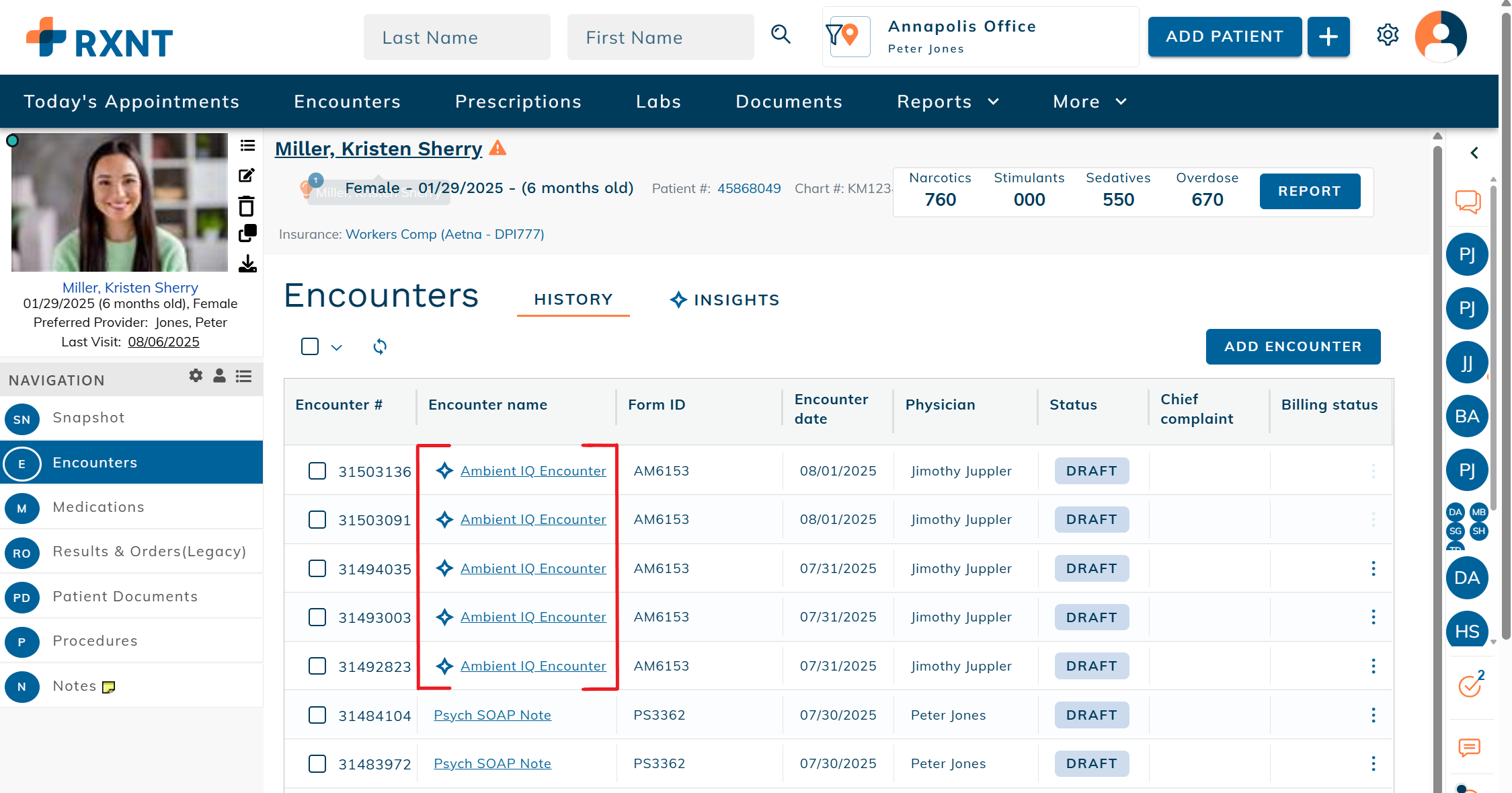Refresh the encounters list

pos(380,346)
